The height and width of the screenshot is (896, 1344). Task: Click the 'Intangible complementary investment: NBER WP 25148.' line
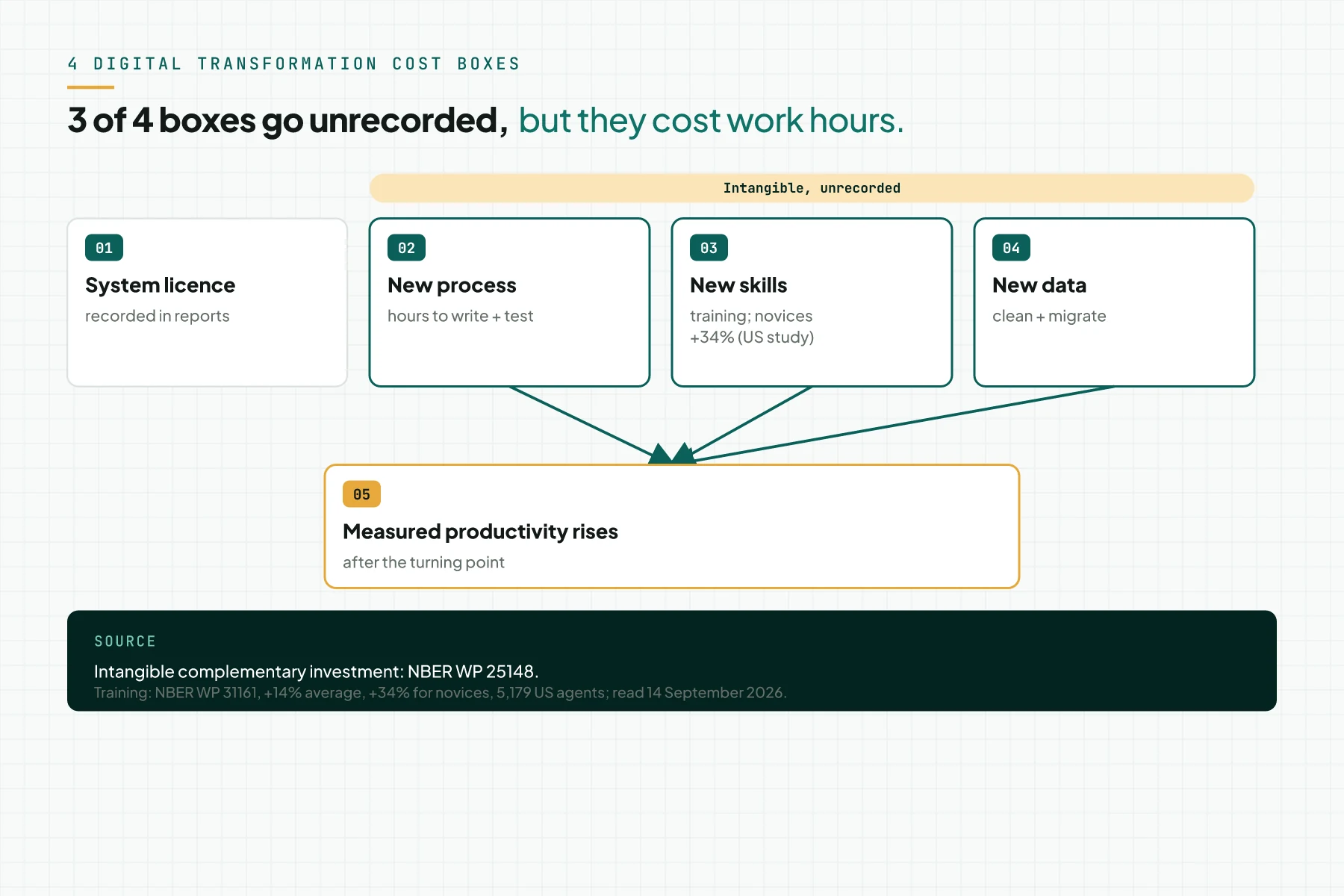(316, 671)
